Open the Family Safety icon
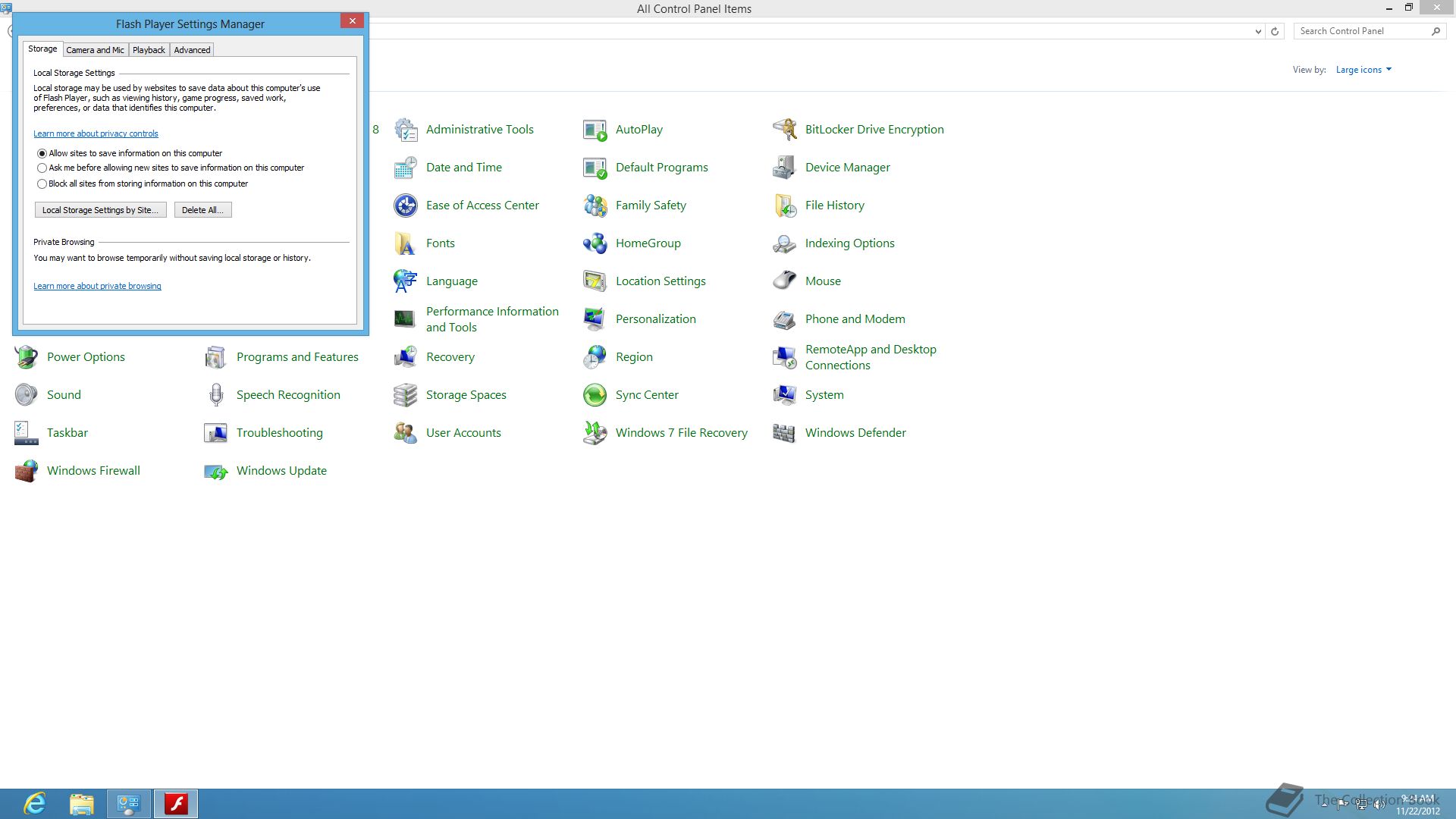The image size is (1456, 819). (595, 206)
